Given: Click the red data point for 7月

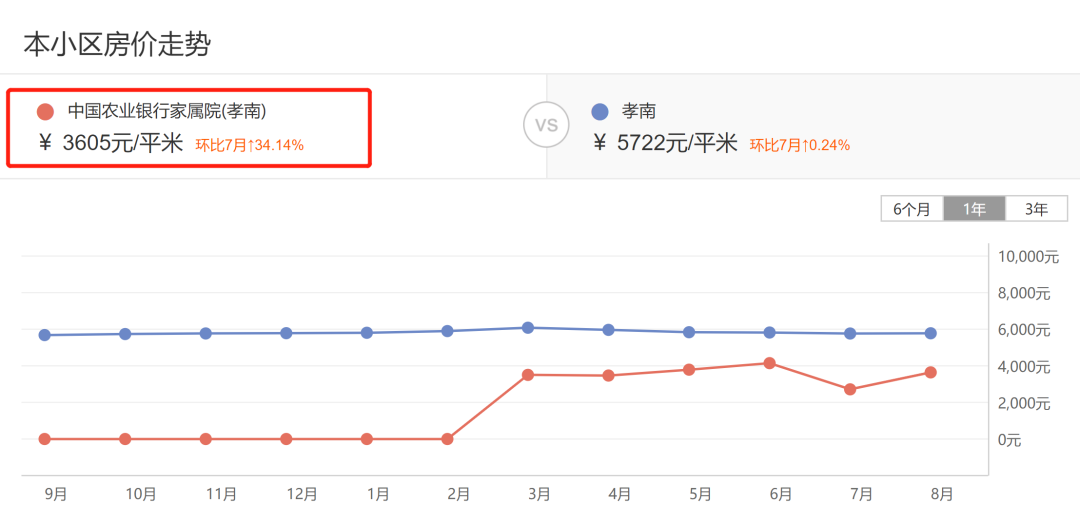Looking at the screenshot, I should point(850,389).
